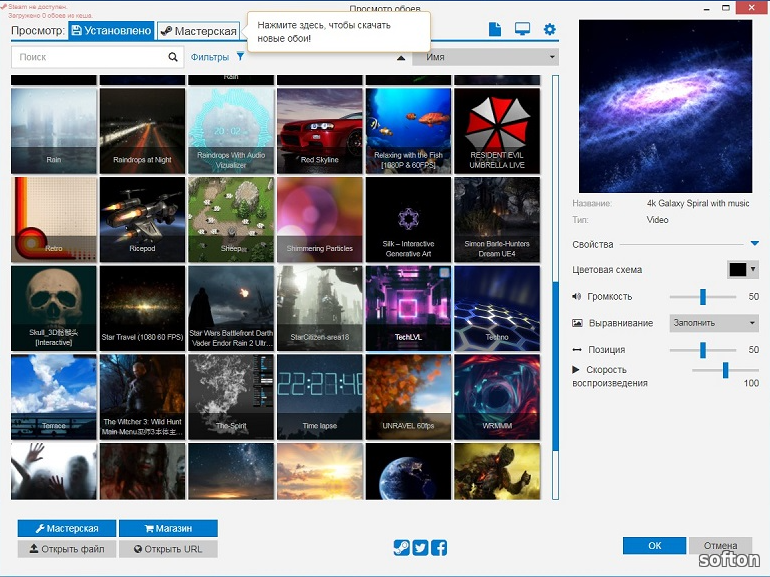Click the Магазин button
This screenshot has width=770, height=577.
167,528
